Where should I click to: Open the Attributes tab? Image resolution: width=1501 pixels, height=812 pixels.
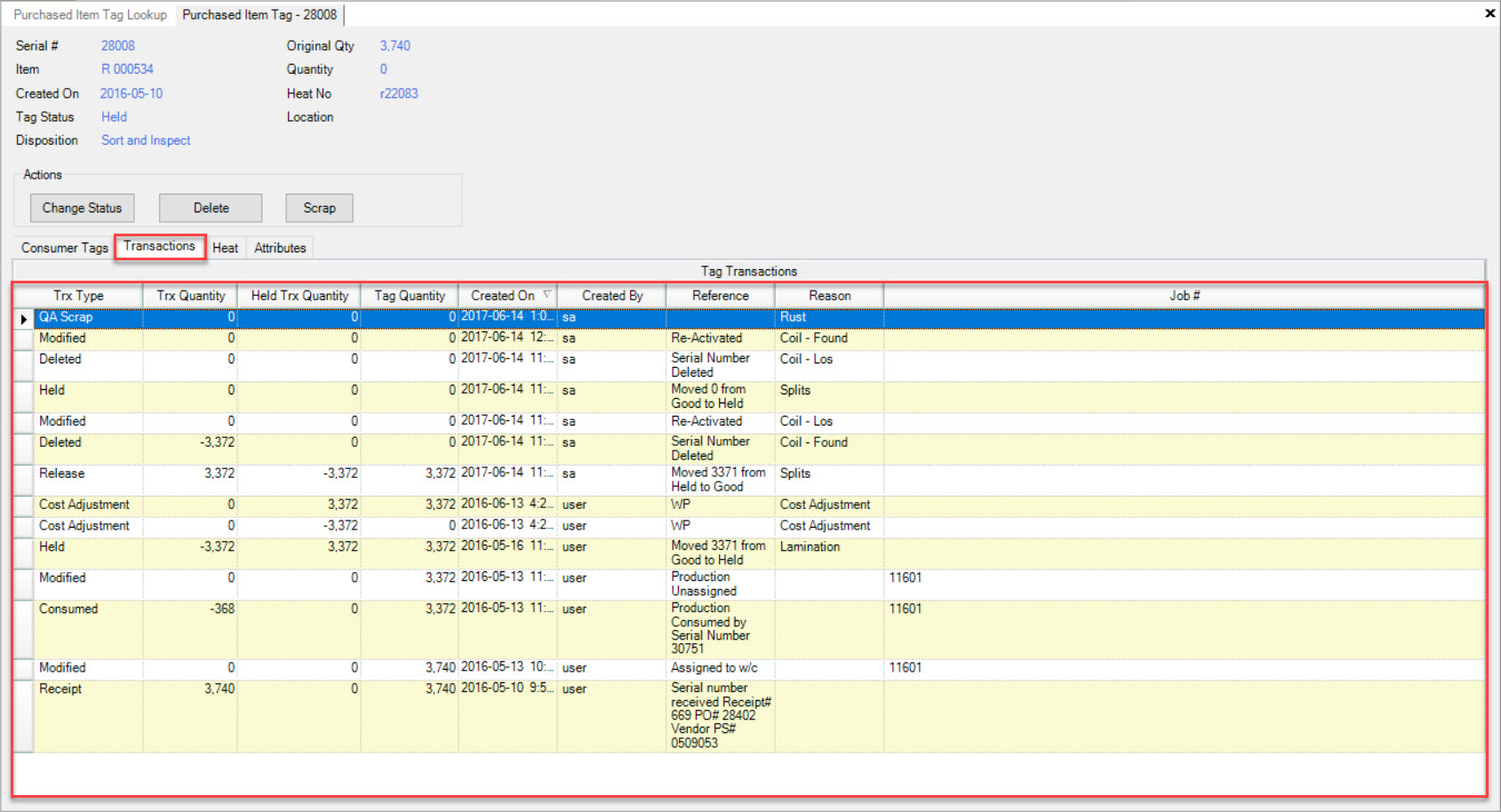280,248
